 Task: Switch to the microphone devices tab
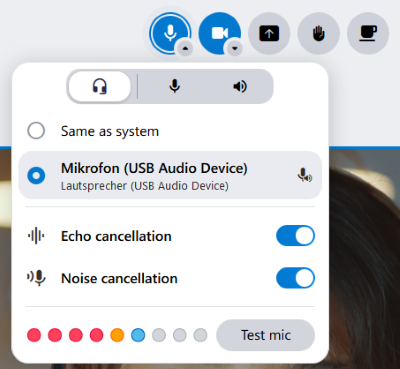175,86
